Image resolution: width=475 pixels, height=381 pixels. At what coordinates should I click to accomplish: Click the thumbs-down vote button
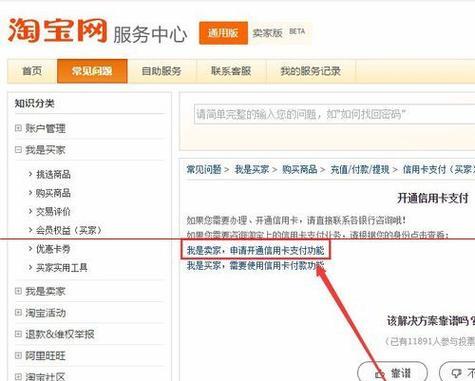coord(457,372)
